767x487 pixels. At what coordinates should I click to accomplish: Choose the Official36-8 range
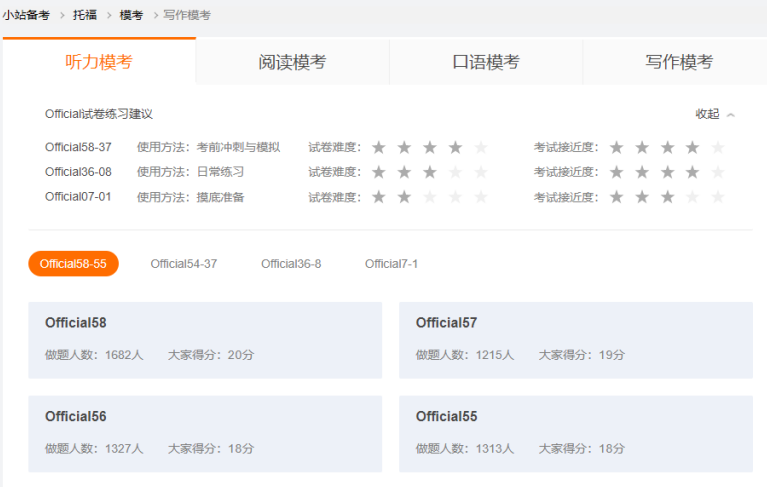click(x=291, y=264)
